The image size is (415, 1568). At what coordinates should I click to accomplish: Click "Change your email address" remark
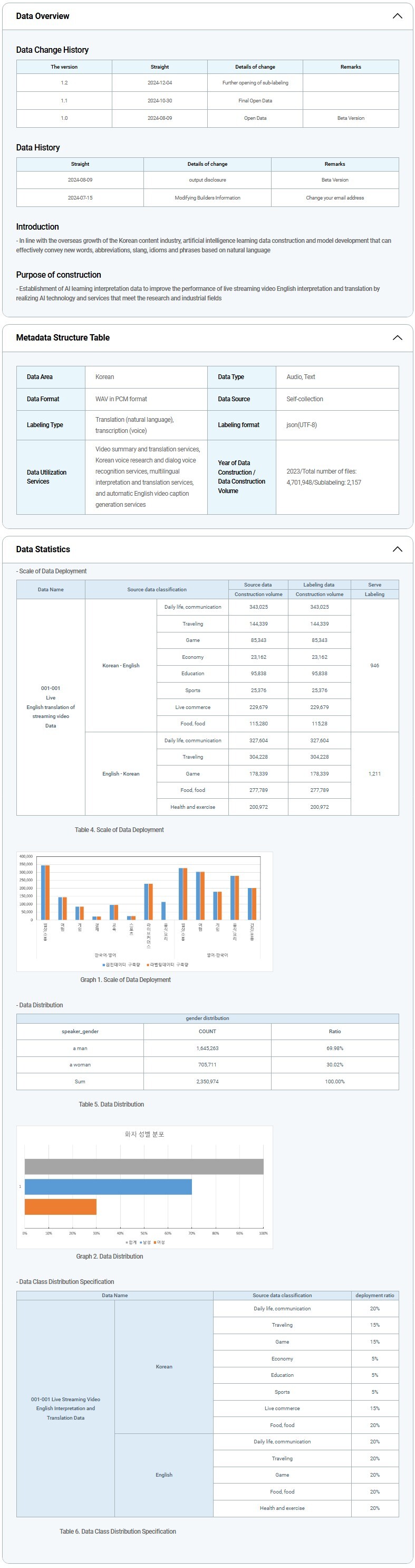point(335,198)
